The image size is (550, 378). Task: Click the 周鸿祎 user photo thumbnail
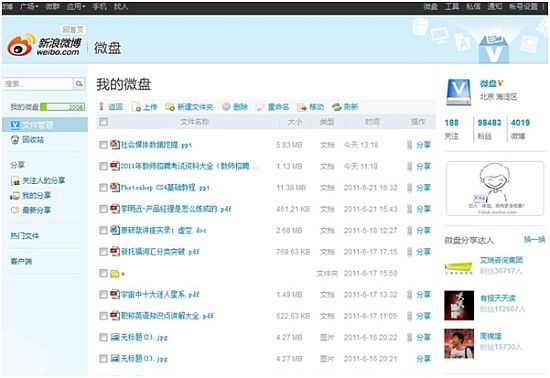point(459,344)
